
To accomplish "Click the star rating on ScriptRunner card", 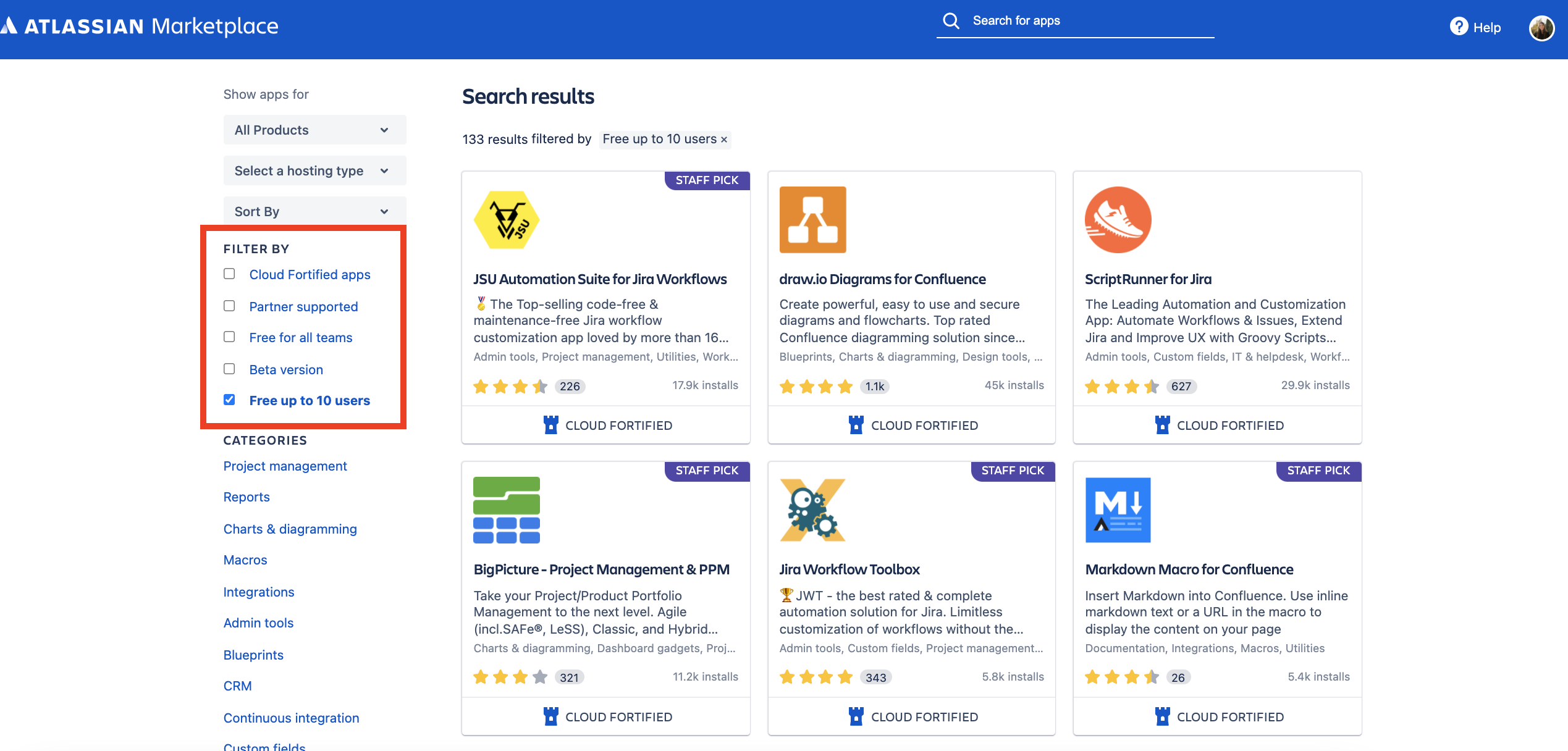I will [x=1123, y=387].
